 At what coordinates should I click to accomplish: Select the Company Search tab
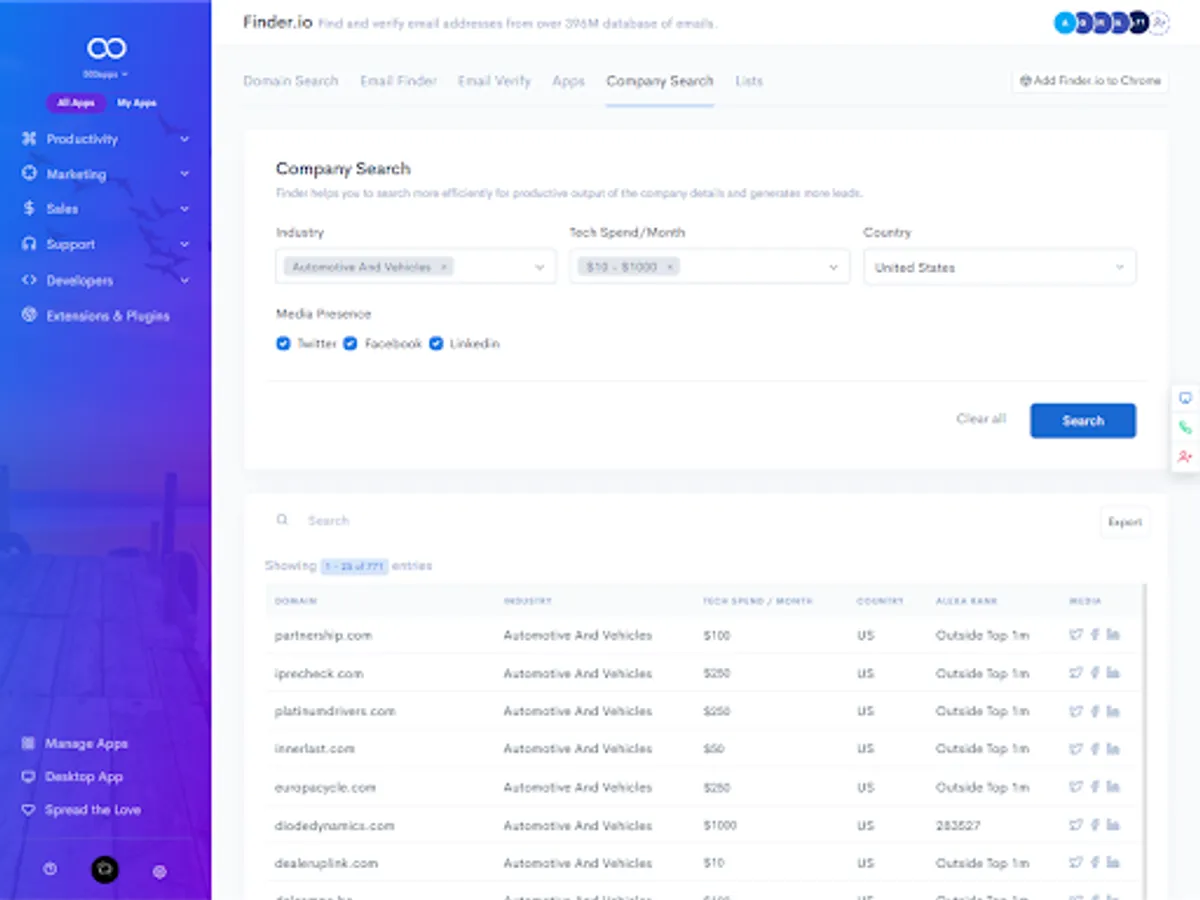tap(660, 81)
